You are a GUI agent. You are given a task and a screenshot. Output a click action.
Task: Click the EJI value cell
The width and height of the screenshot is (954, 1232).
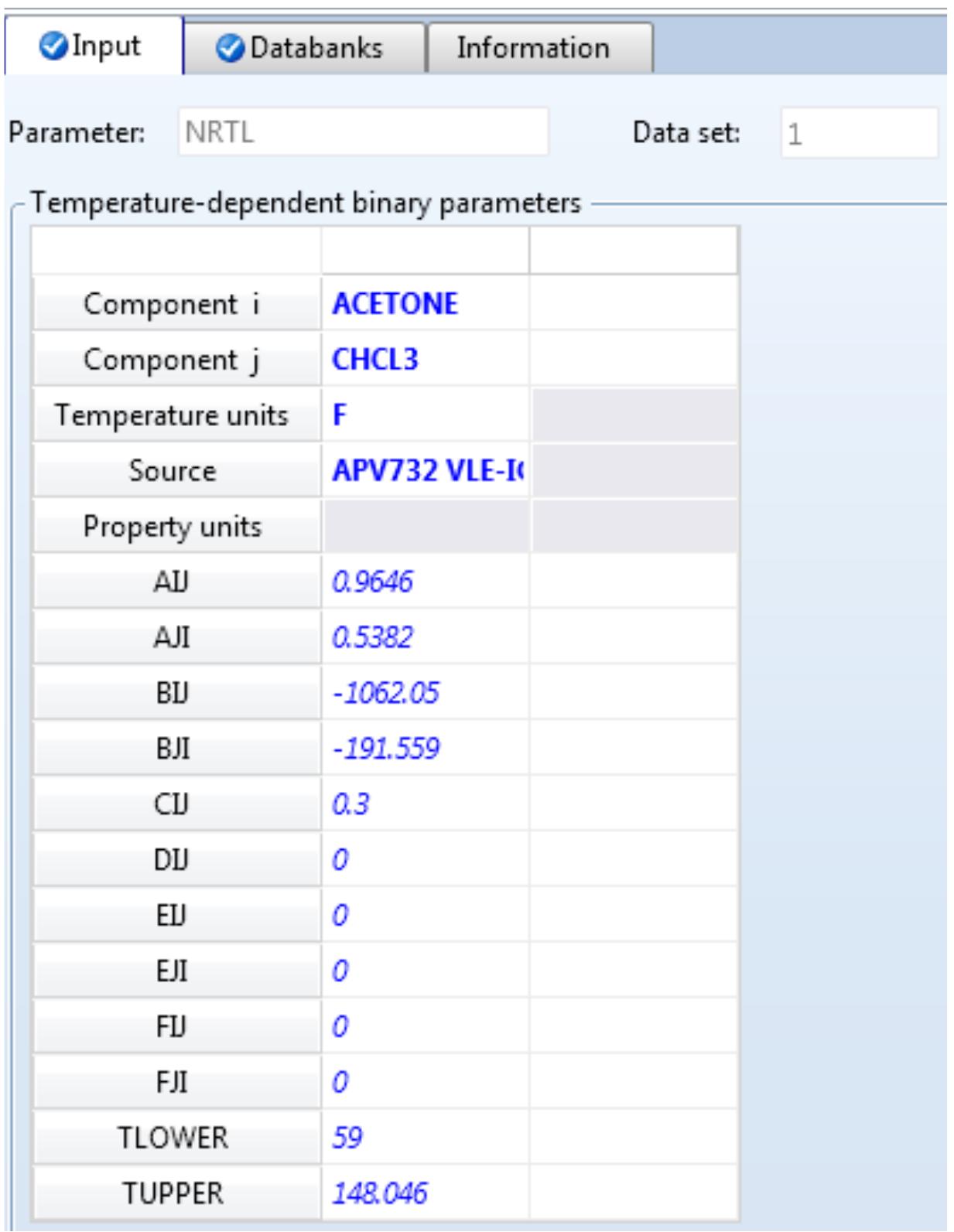coord(425,971)
